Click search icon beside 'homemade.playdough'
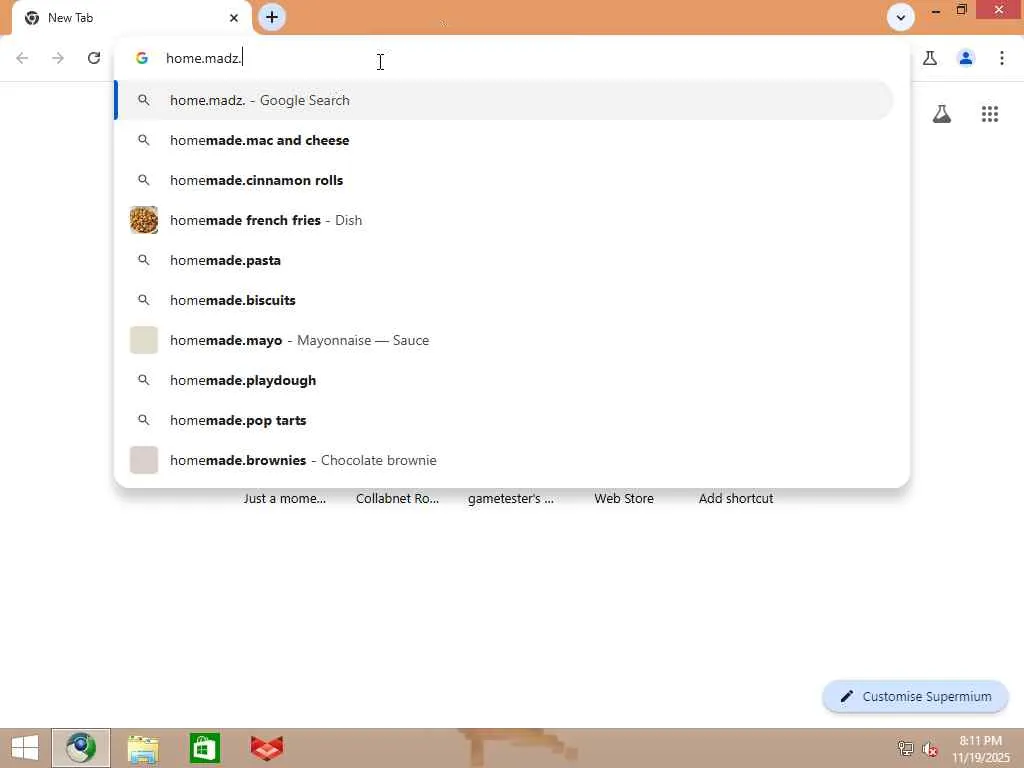 click(144, 380)
